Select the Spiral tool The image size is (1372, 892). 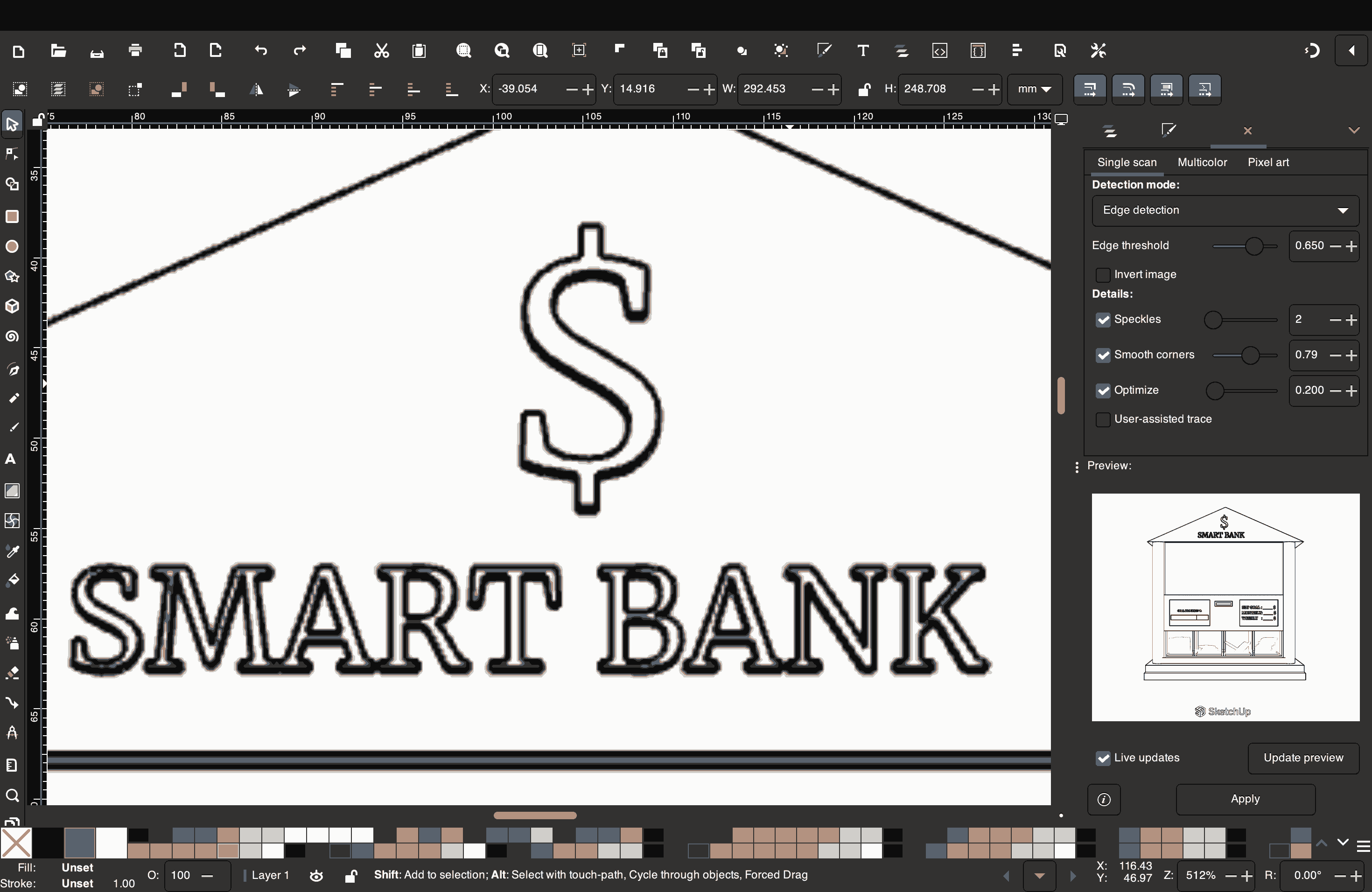pyautogui.click(x=12, y=336)
